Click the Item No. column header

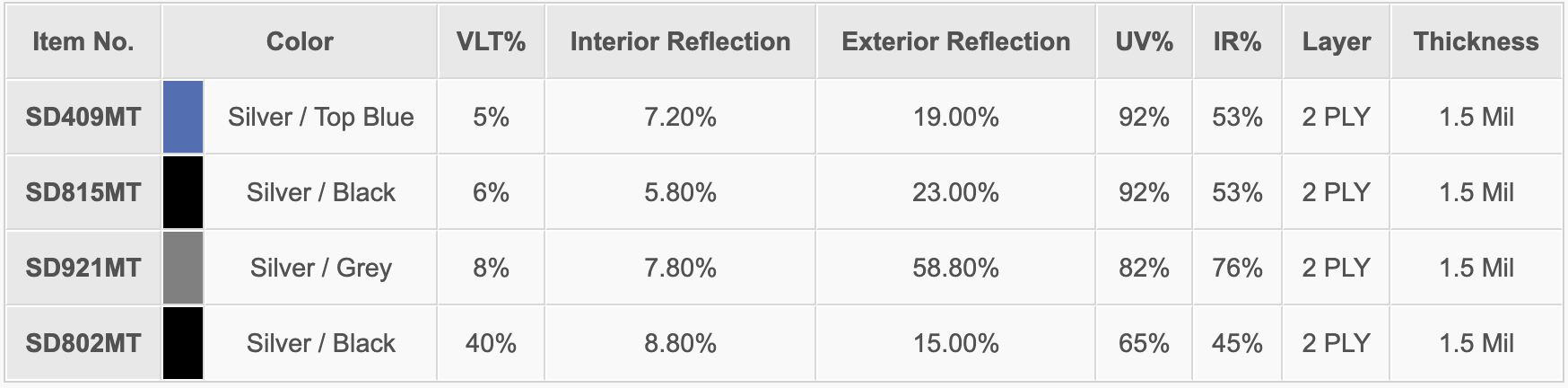point(83,41)
